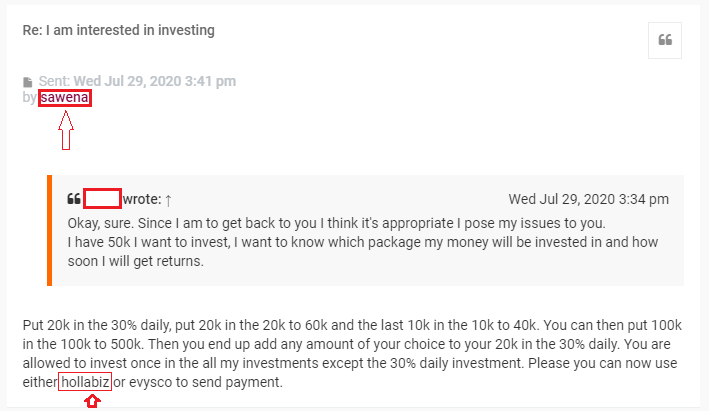Viewport: 709px width, 411px height.
Task: Click the document icon beside Sent
Action: pos(28,82)
